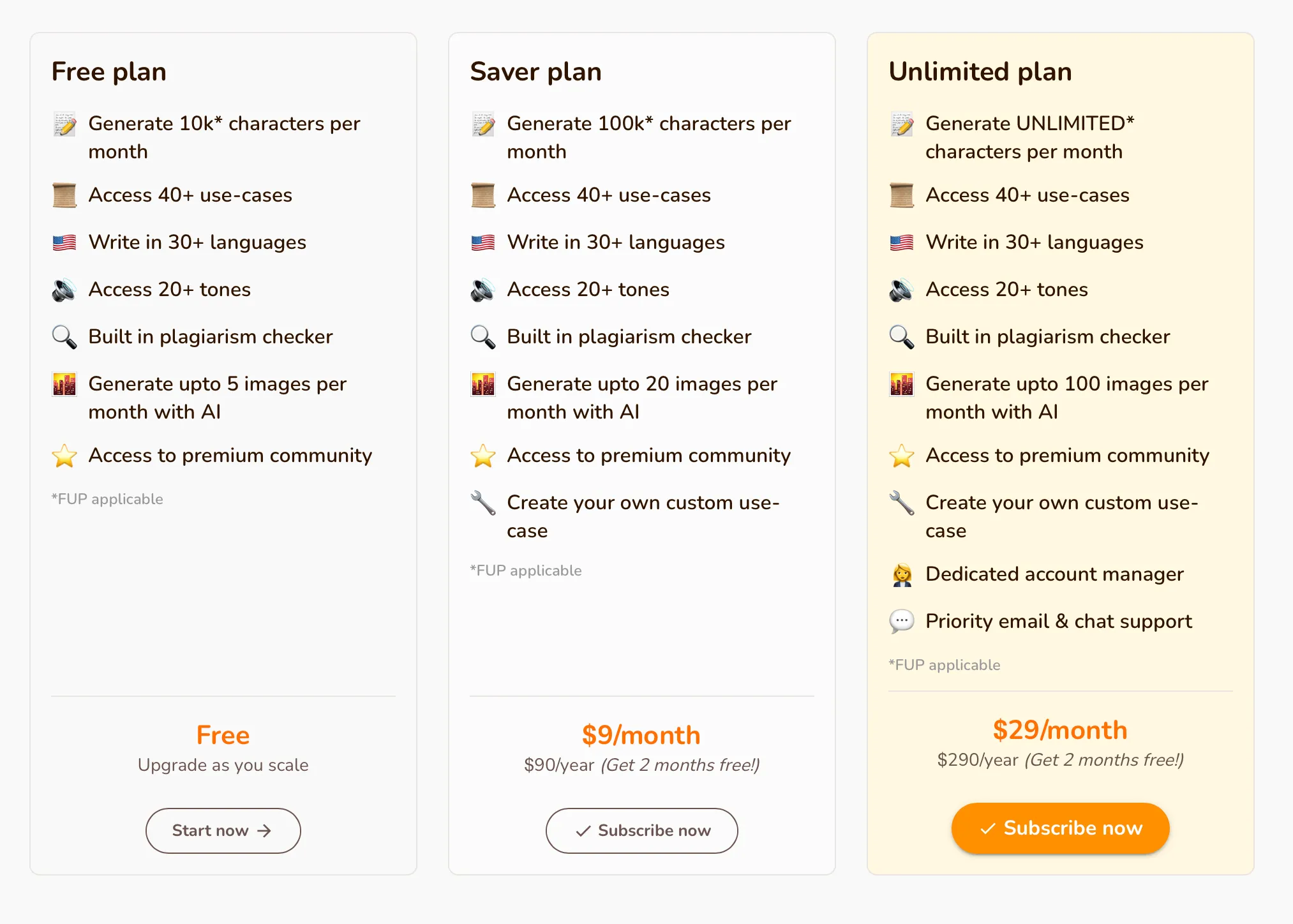1293x924 pixels.
Task: Click the wrench icon in Saver plan
Action: tap(483, 503)
